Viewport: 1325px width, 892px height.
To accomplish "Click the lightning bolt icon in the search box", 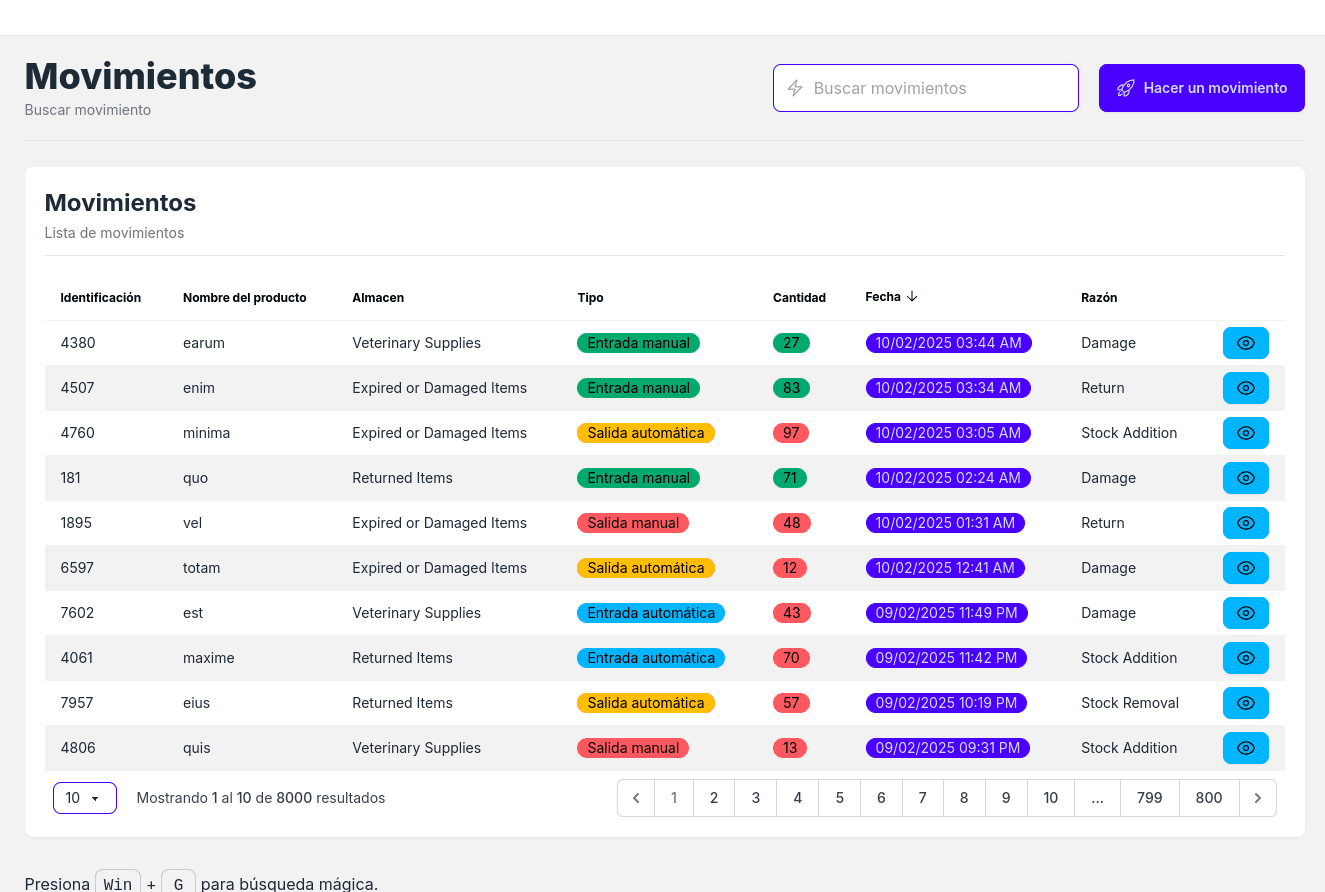I will coord(795,88).
